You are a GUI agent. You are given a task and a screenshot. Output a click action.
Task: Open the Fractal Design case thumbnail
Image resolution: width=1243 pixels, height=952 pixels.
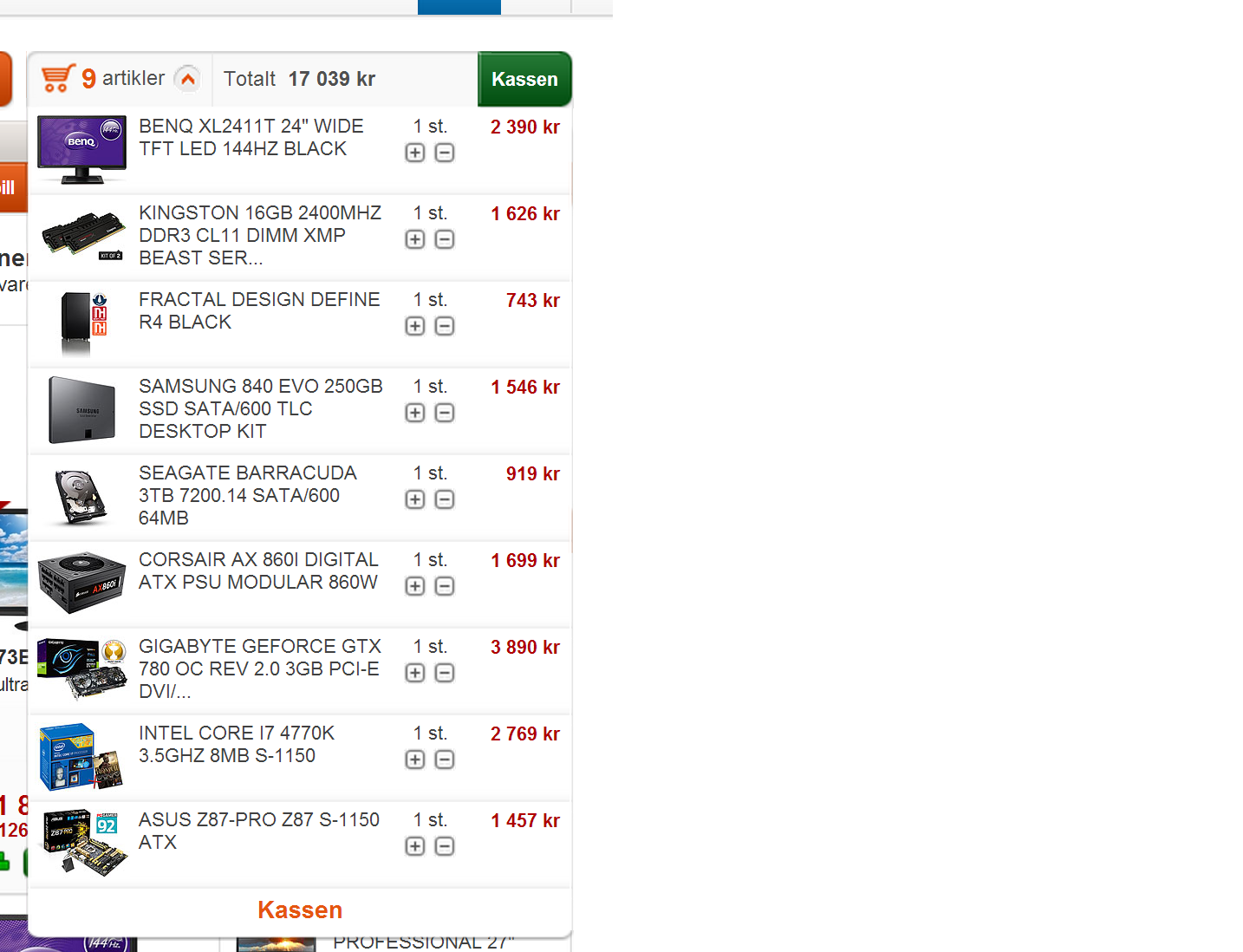click(x=83, y=324)
